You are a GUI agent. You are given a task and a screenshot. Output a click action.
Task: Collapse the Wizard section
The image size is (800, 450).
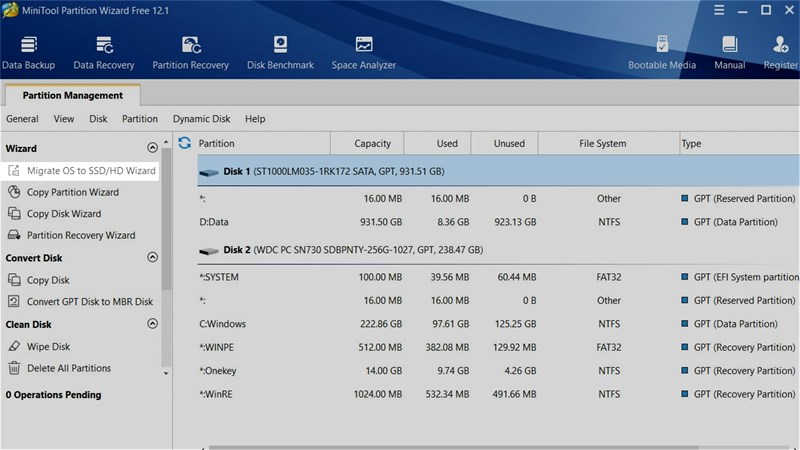[152, 148]
